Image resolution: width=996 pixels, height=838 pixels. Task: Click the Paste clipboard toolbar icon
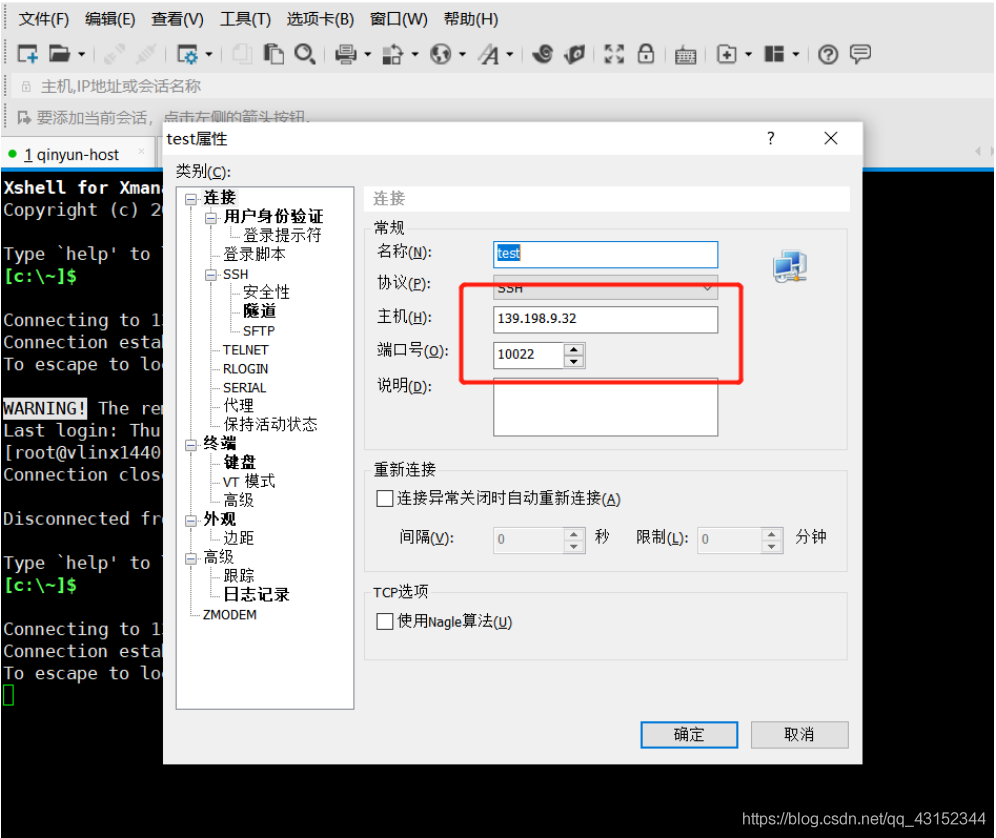click(x=274, y=55)
